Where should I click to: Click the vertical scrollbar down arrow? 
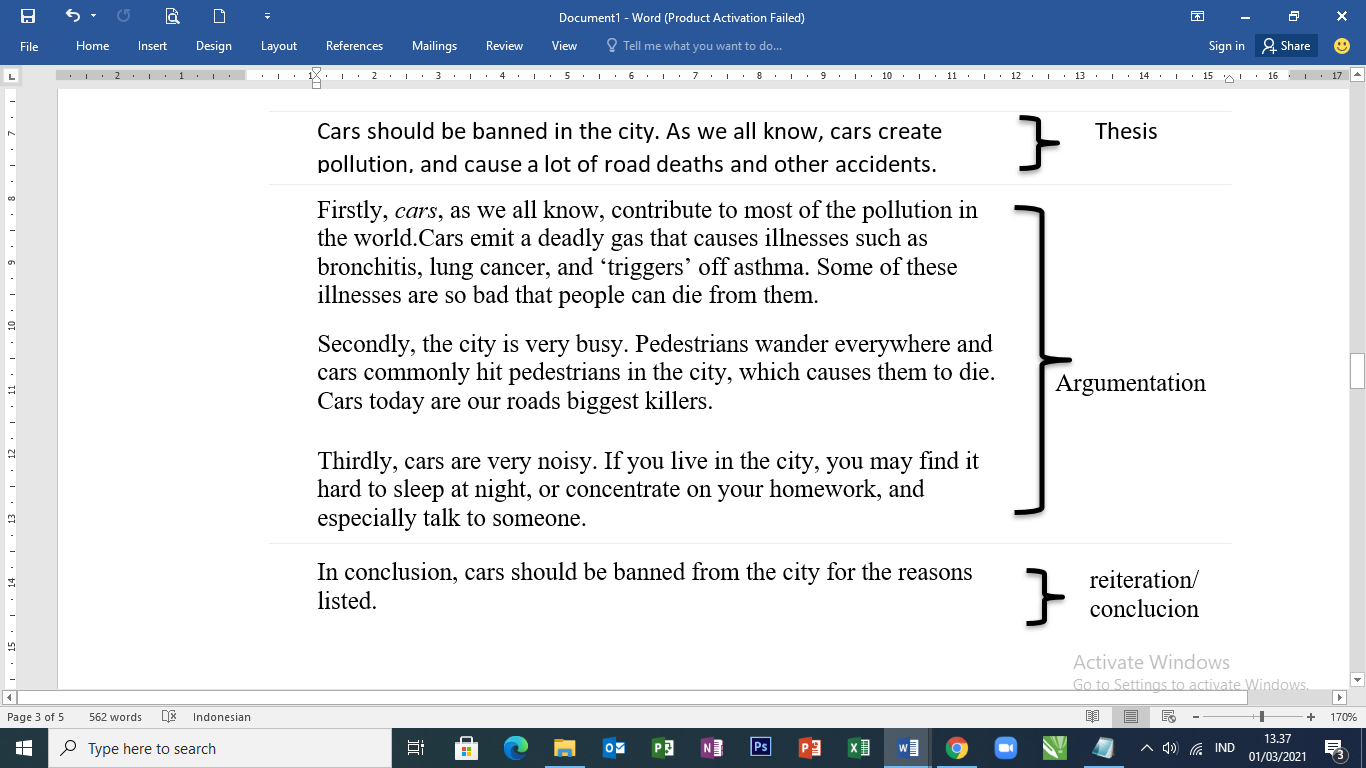click(1357, 681)
